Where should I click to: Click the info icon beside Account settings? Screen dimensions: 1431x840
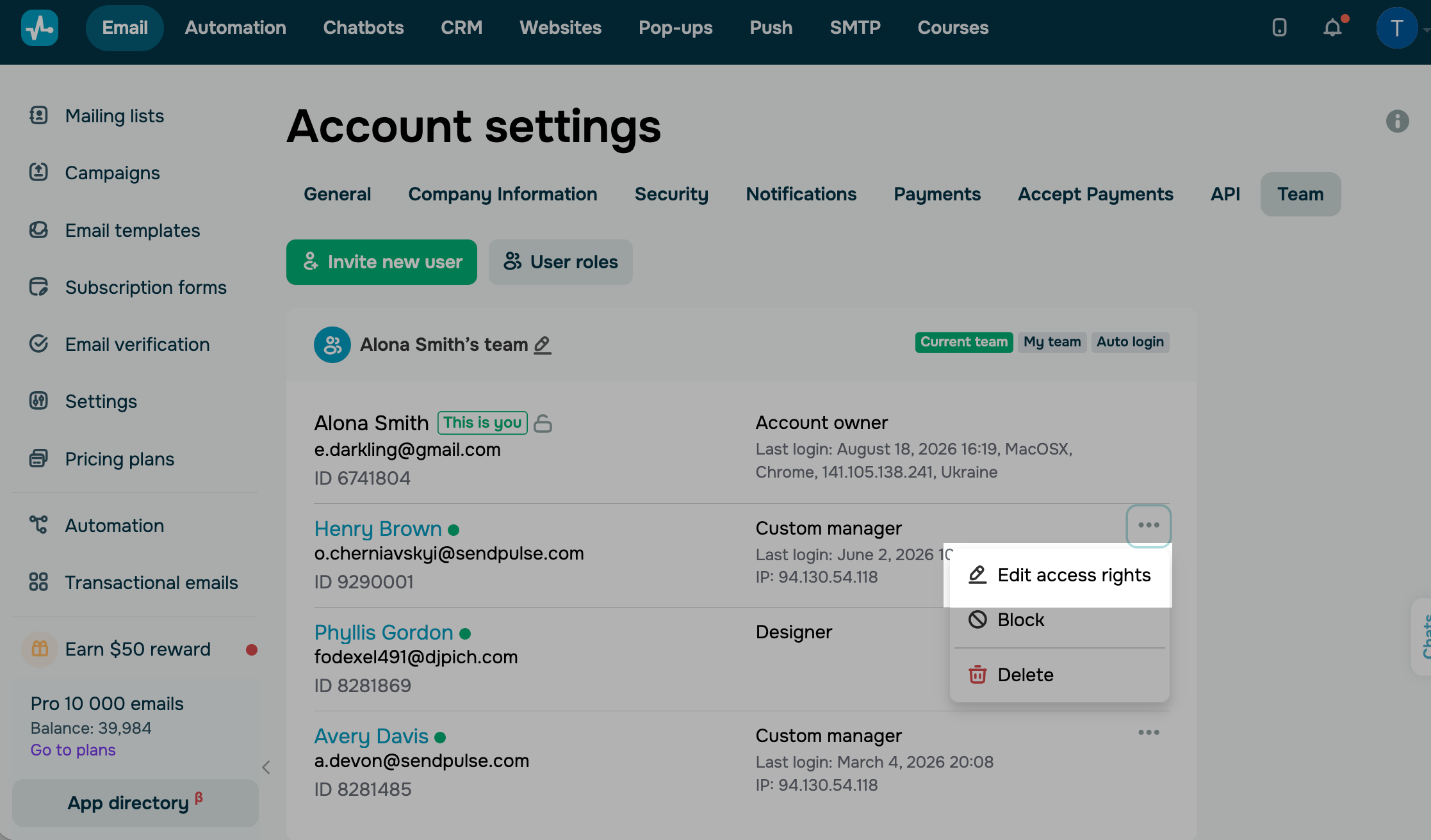pyautogui.click(x=1397, y=121)
